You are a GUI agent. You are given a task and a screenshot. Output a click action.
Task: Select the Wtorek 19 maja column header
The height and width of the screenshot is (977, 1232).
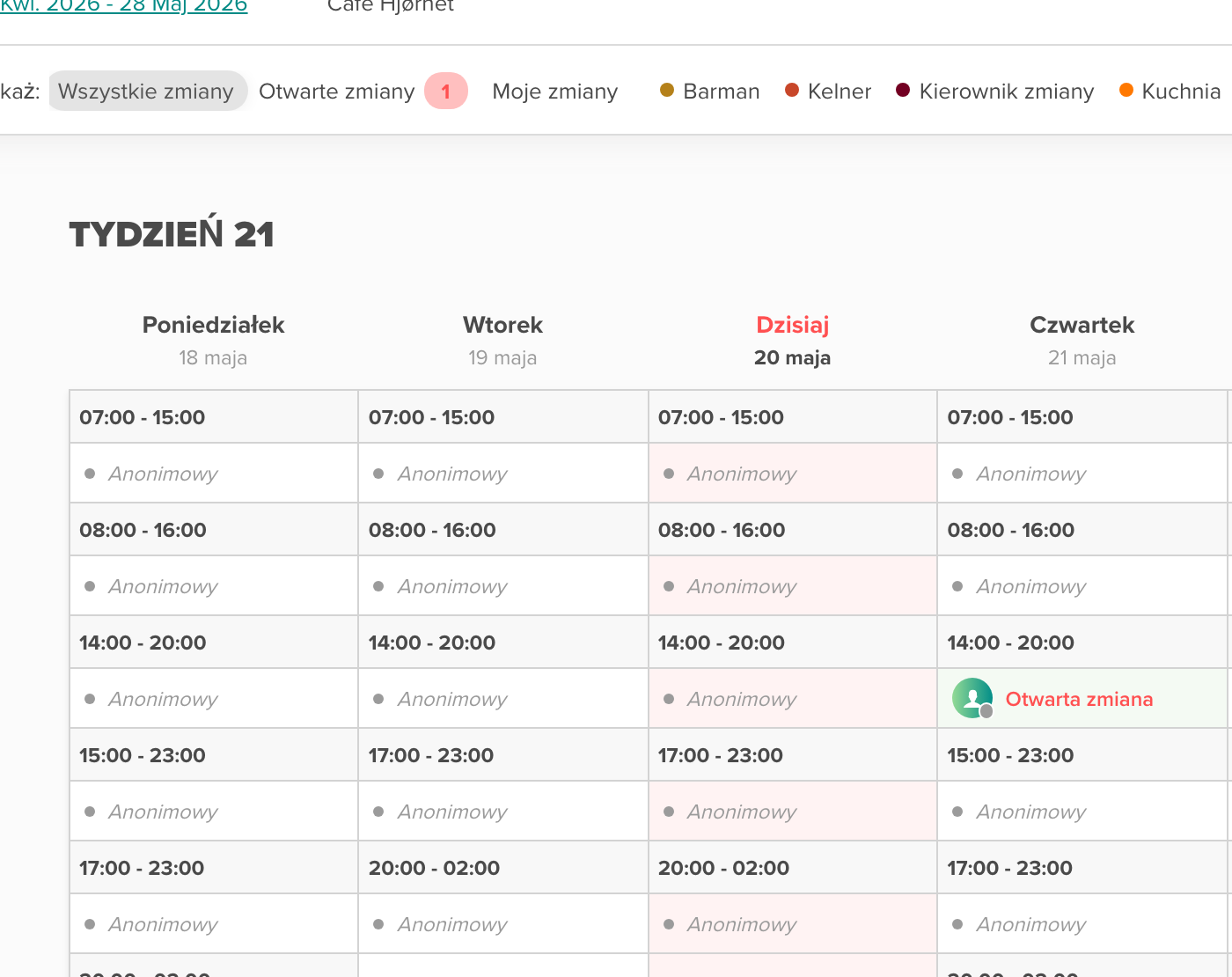coord(502,341)
